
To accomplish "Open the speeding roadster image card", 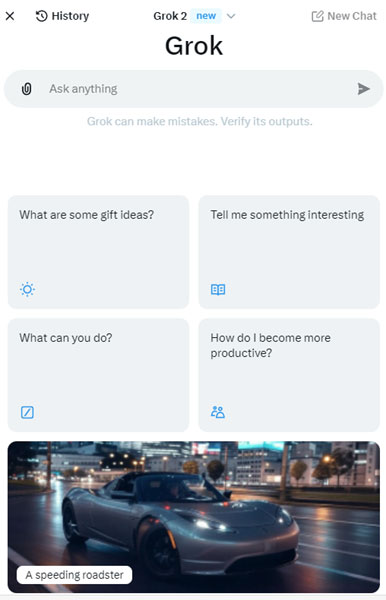I will tap(194, 517).
